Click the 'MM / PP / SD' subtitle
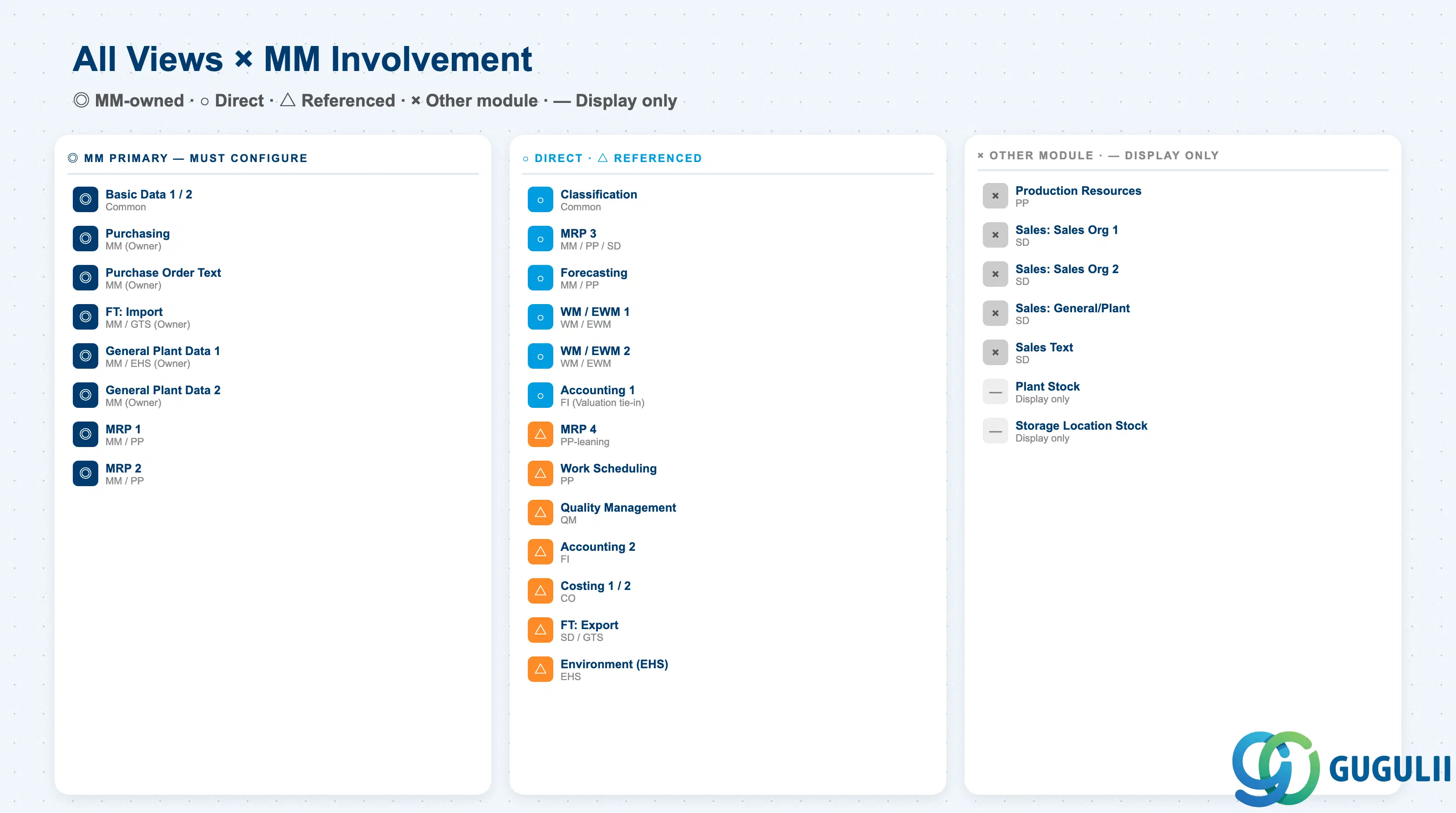The image size is (1456, 813). 591,246
